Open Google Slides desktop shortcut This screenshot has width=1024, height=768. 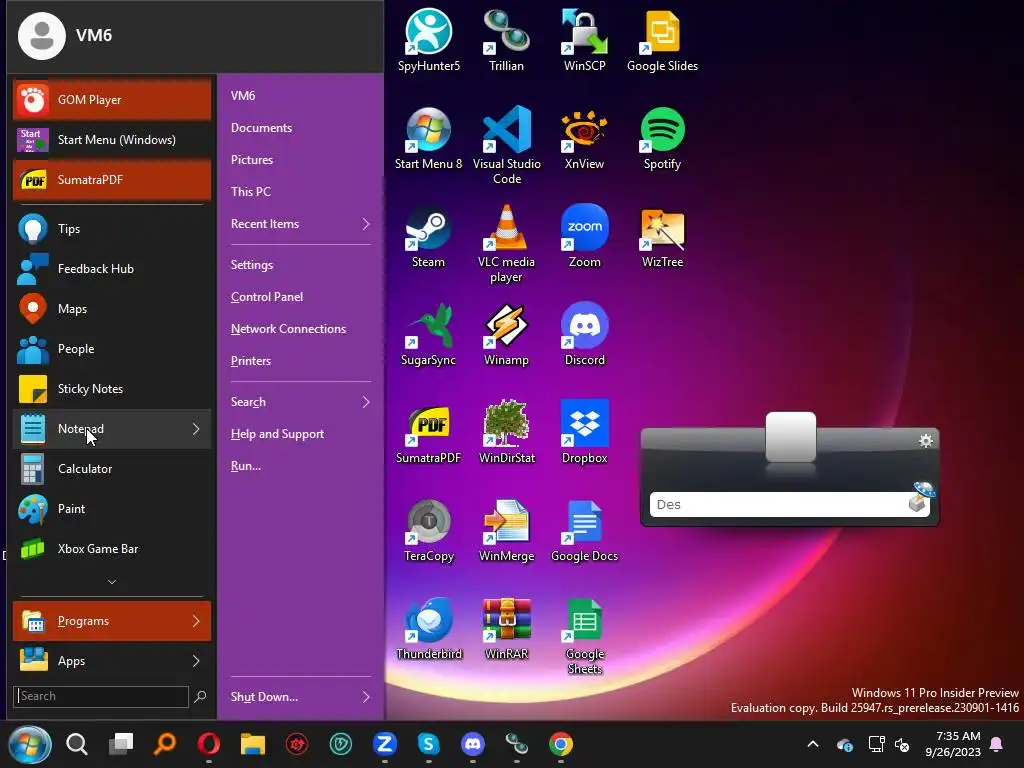(x=662, y=40)
